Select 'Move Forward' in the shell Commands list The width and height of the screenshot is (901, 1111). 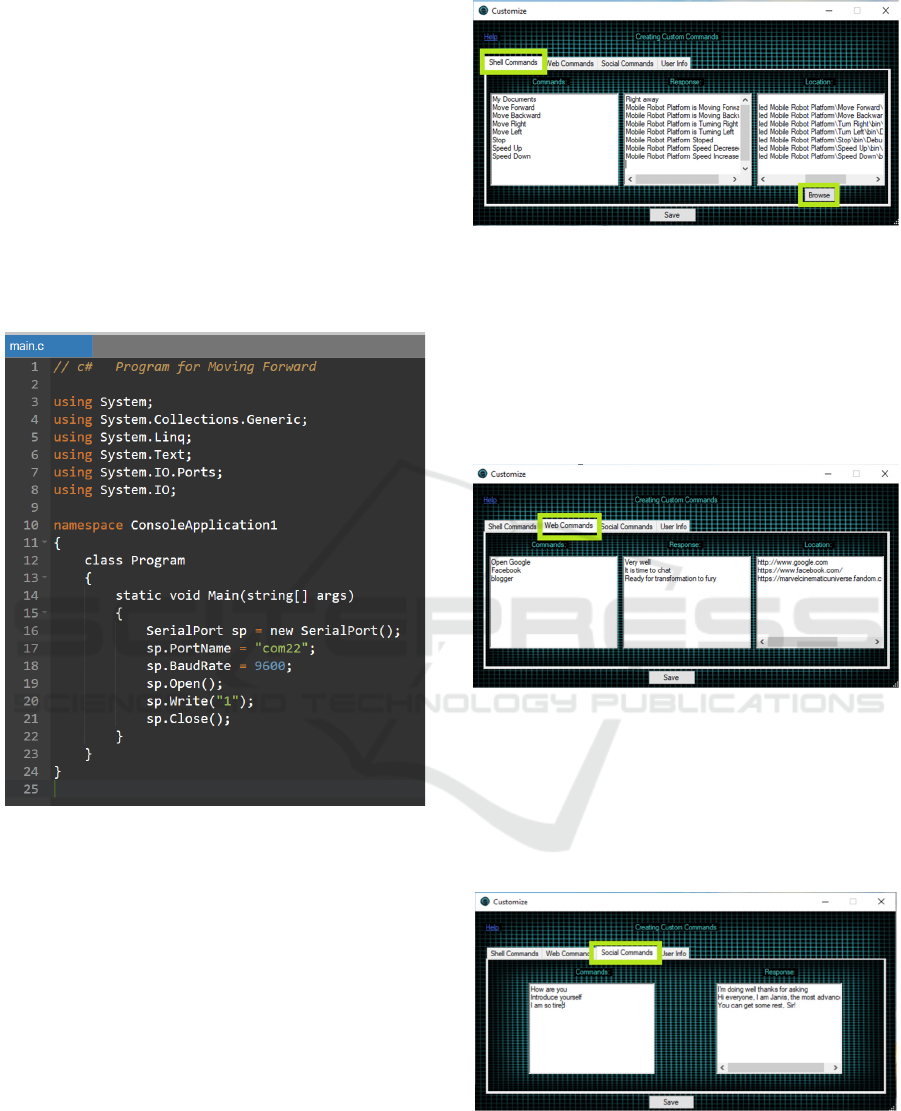click(513, 108)
